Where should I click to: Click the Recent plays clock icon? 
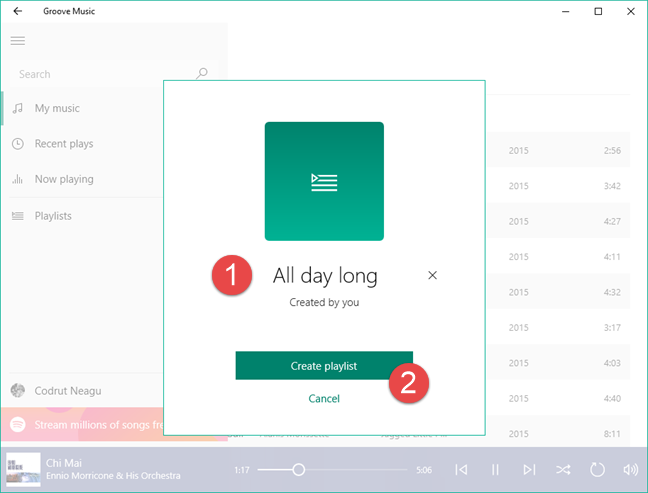17,144
